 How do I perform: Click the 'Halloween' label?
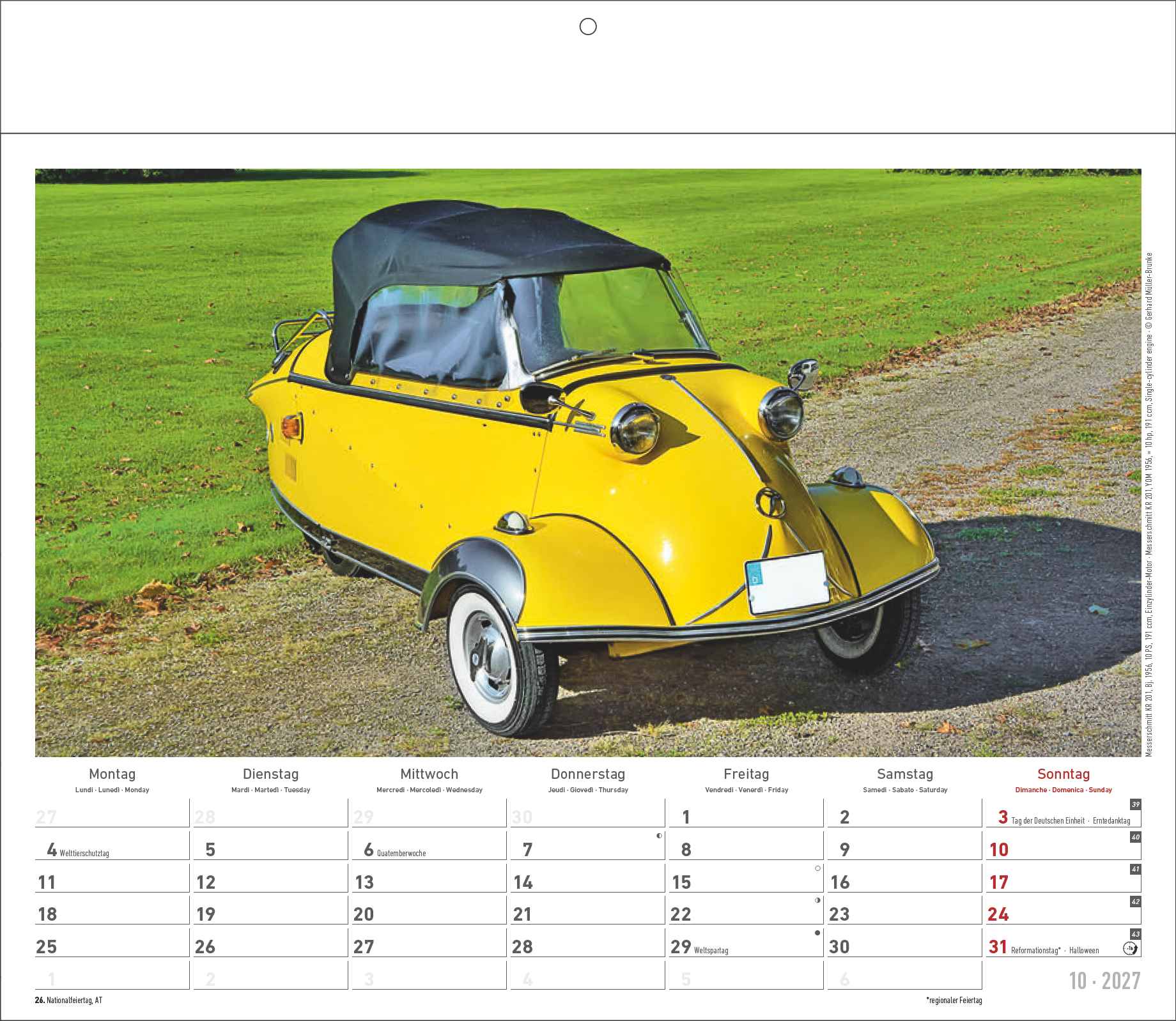point(1084,951)
